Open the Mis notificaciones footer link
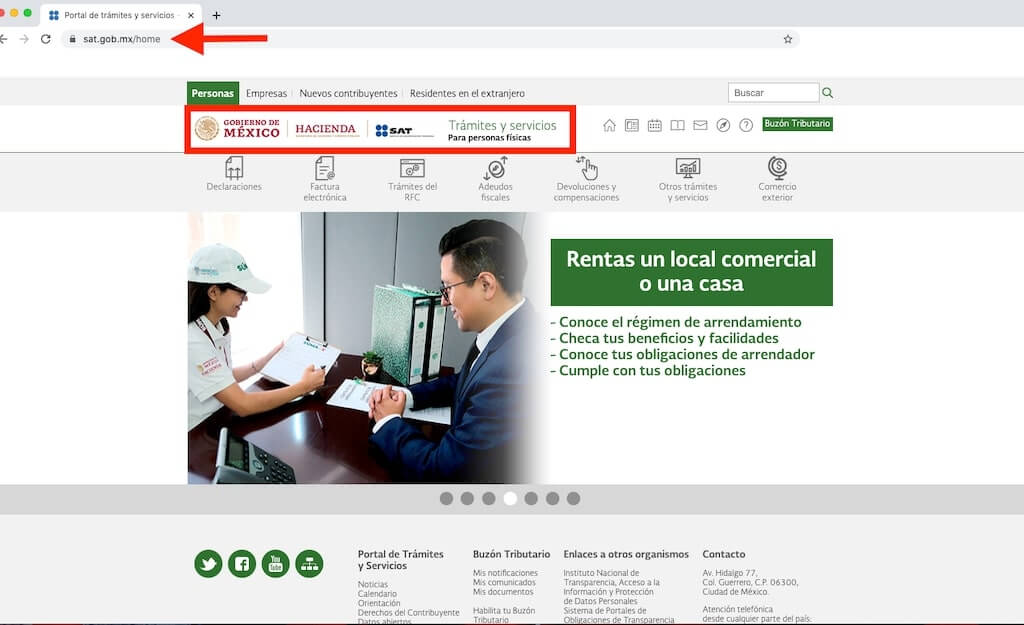 (x=505, y=573)
